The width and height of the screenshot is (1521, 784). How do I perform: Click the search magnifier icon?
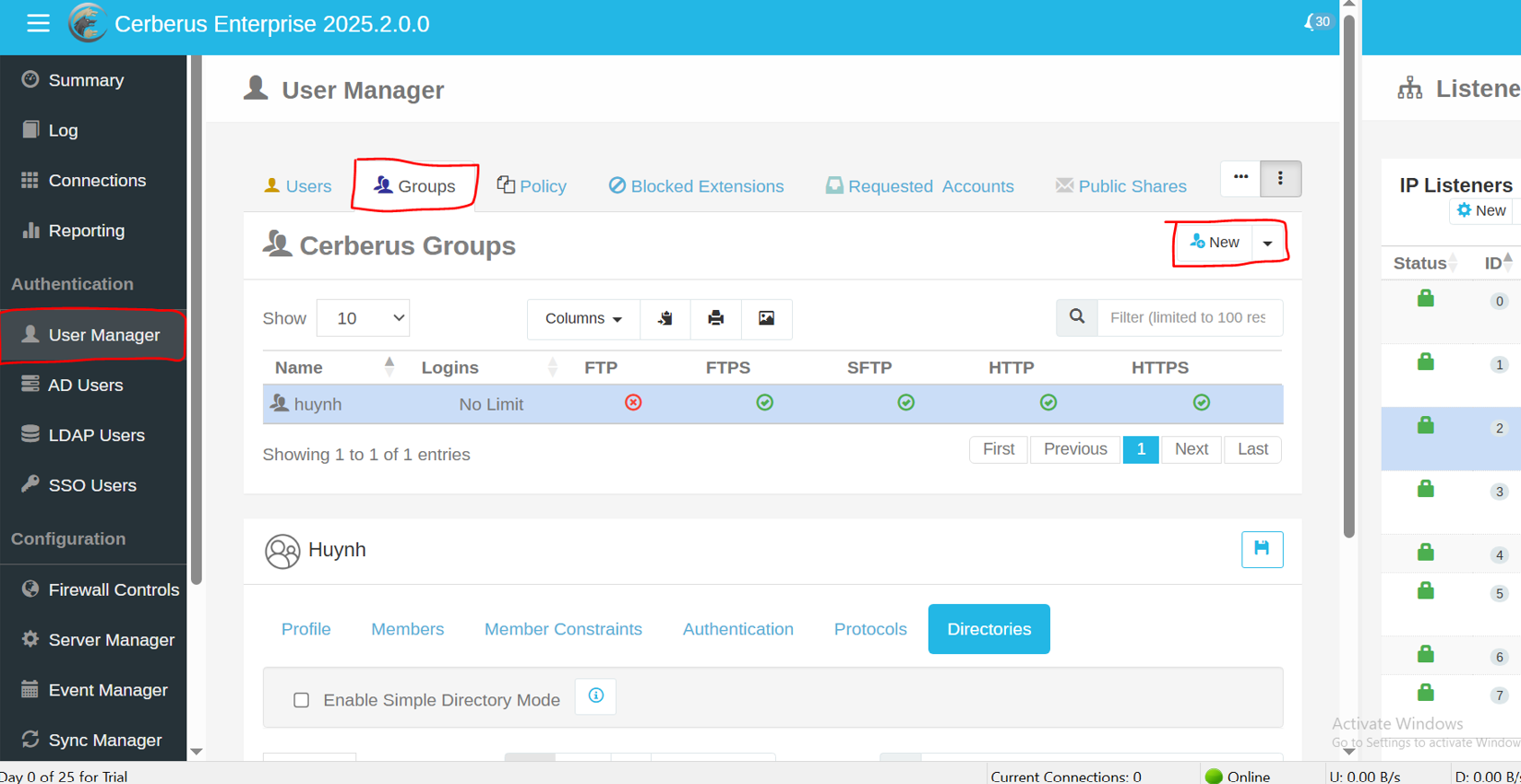click(x=1077, y=317)
